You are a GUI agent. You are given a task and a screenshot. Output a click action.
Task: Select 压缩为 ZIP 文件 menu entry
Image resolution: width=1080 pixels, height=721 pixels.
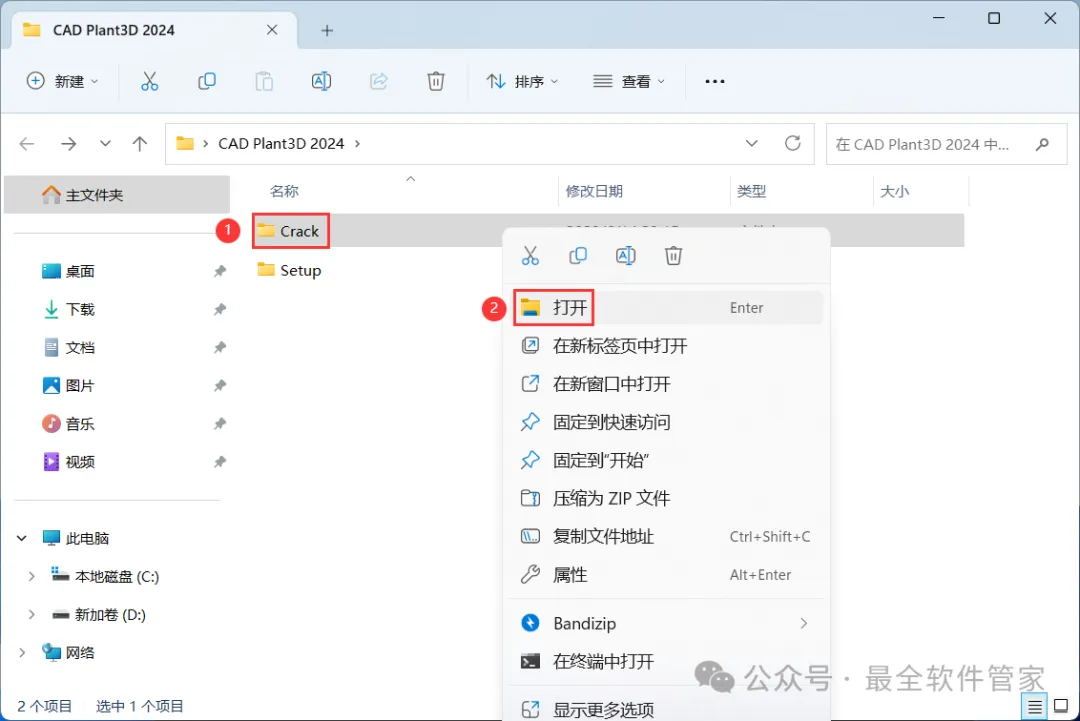click(665, 498)
